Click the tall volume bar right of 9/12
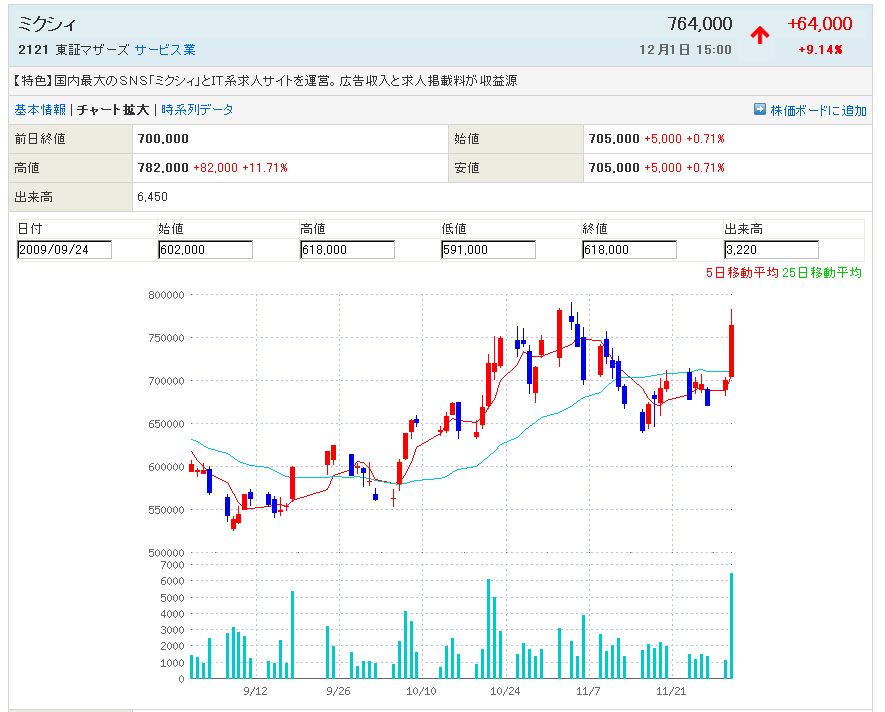 click(x=292, y=634)
